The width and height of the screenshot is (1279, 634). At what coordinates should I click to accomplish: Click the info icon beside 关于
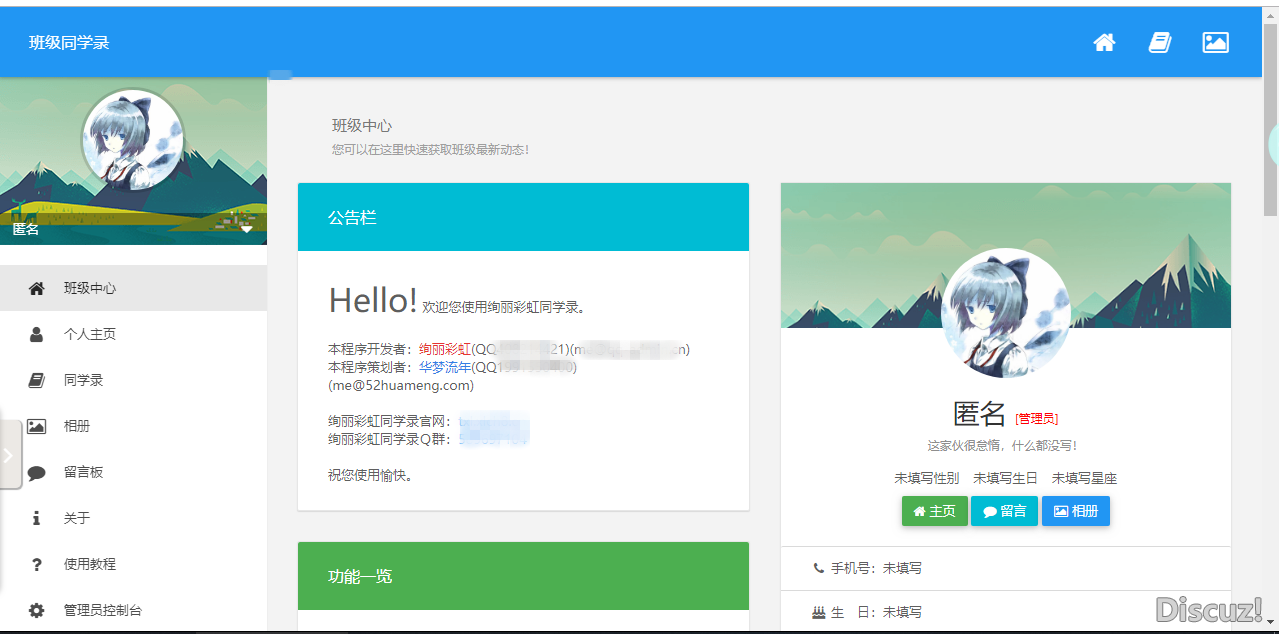pos(37,518)
